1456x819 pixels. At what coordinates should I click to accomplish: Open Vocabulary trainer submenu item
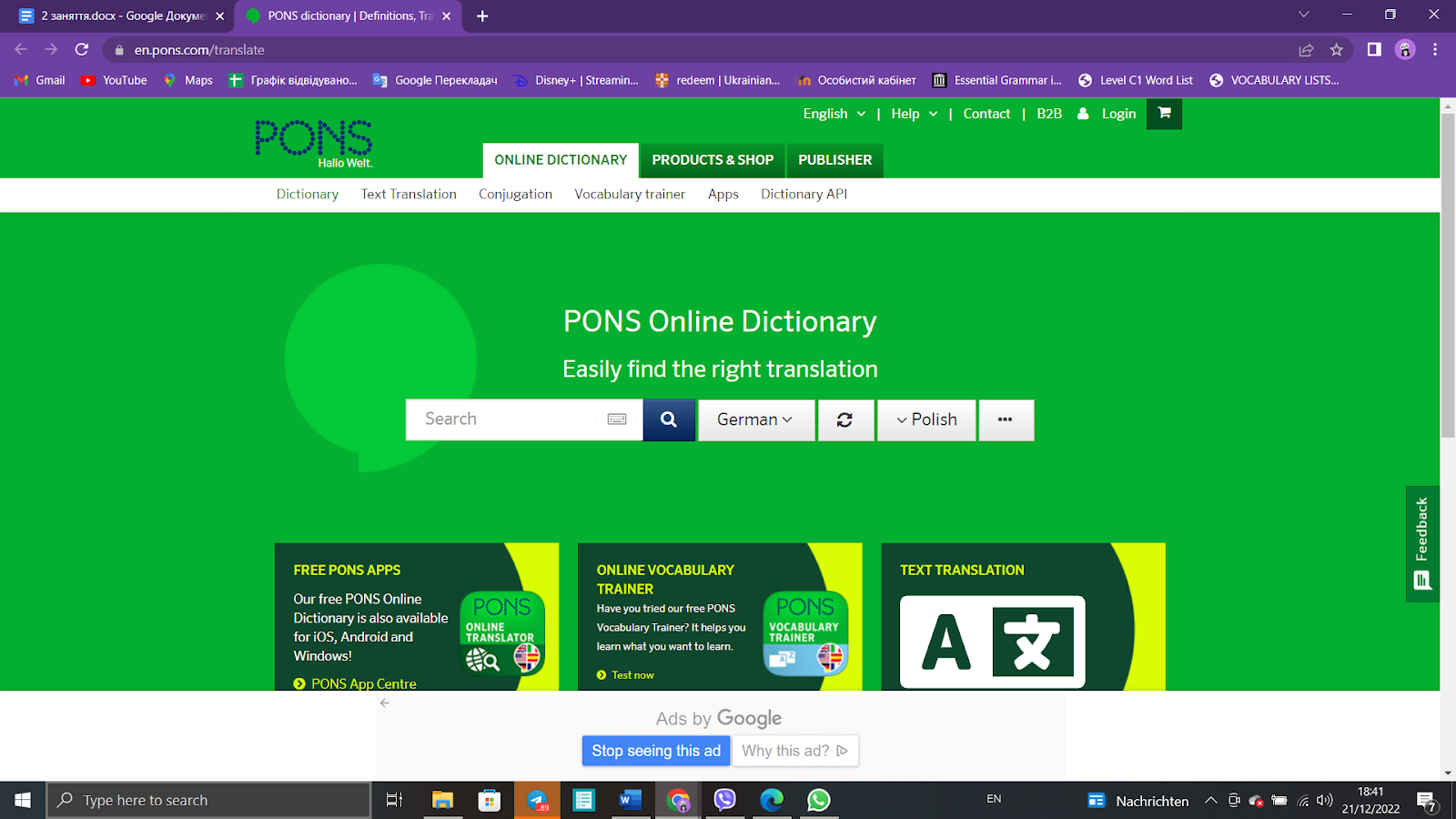click(x=630, y=194)
